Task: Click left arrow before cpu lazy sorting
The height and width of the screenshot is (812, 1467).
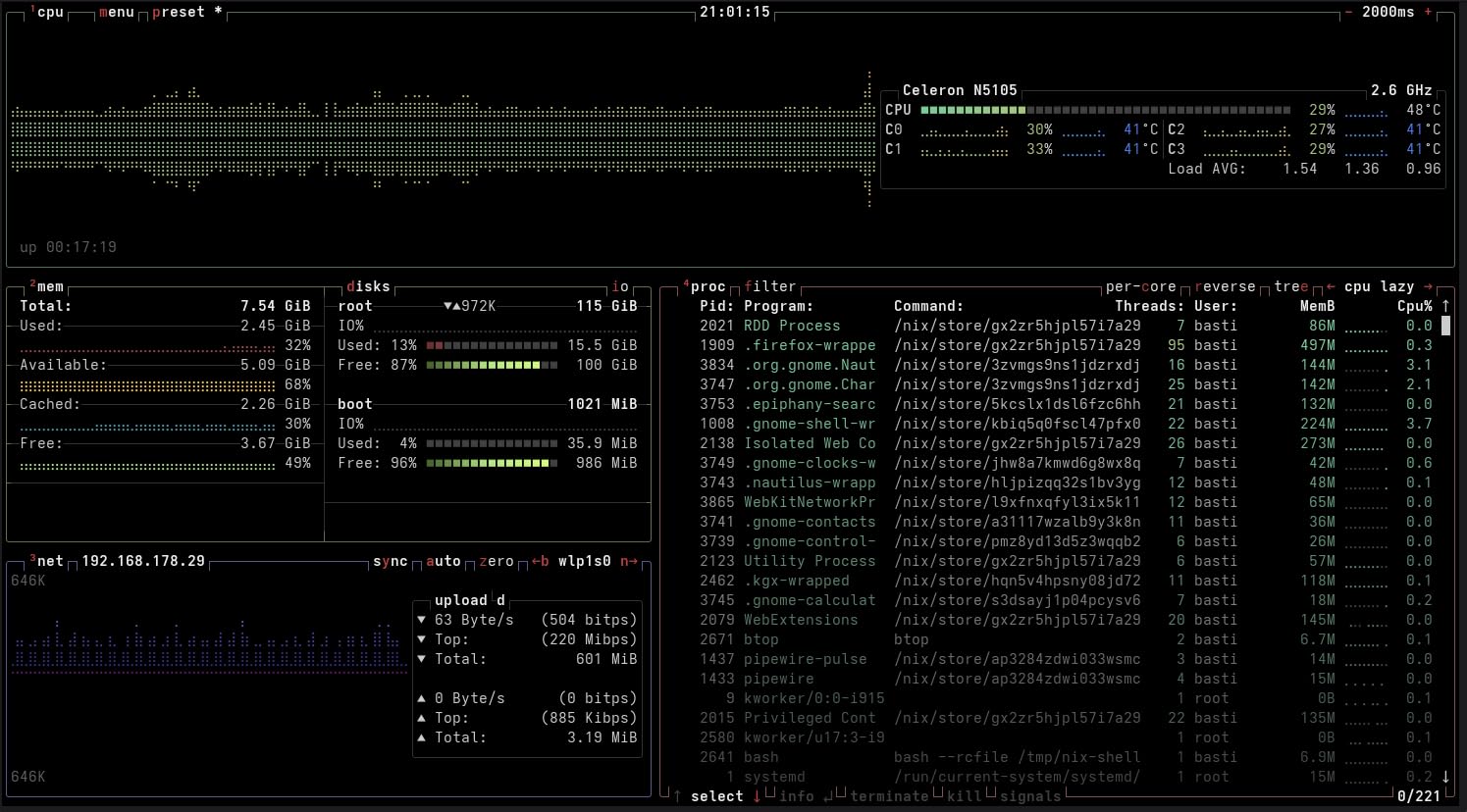Action: (x=1330, y=286)
